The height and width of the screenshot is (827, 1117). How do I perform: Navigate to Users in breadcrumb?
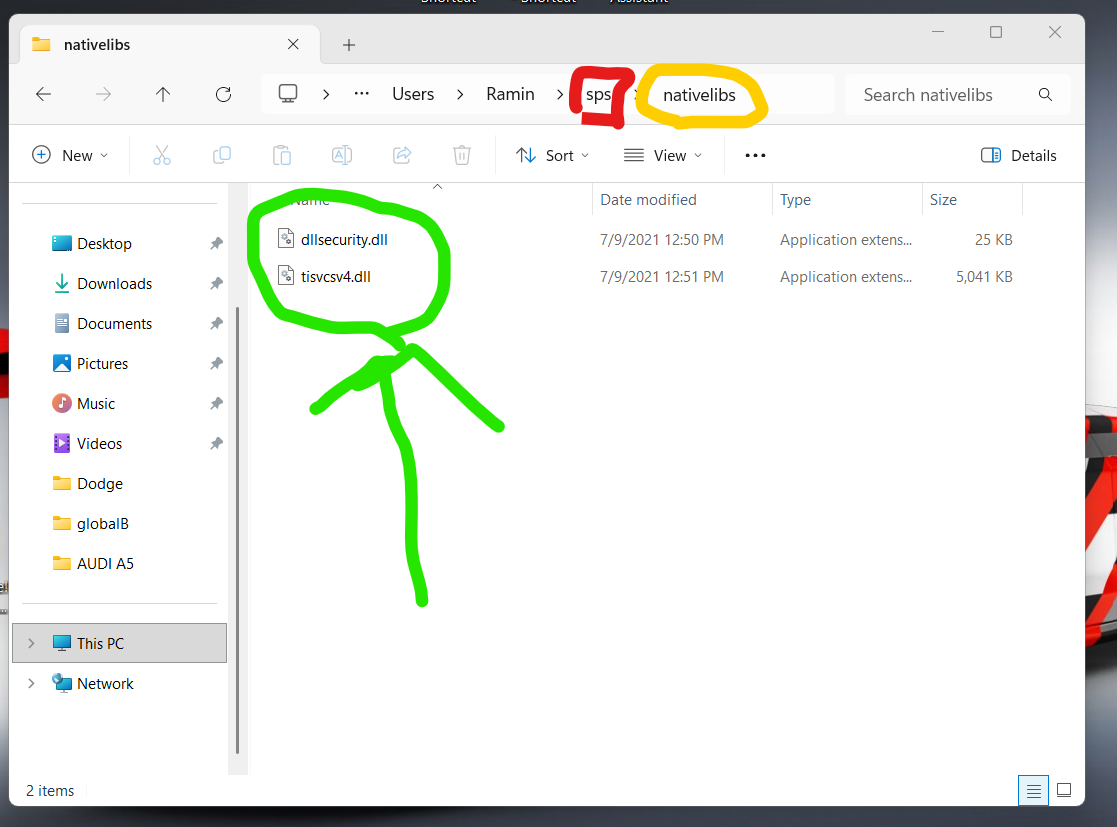pos(413,94)
